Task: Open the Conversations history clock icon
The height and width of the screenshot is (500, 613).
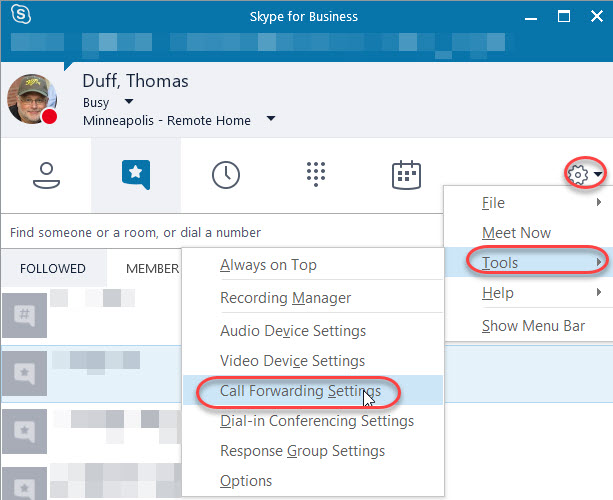Action: point(226,175)
